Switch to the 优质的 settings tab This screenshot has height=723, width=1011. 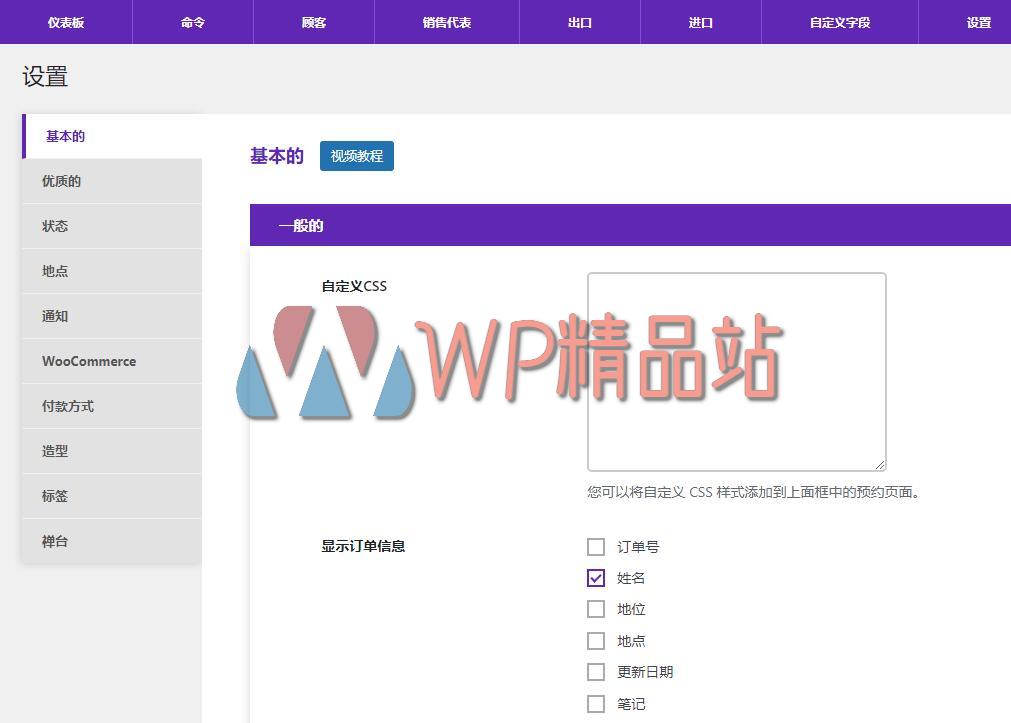coord(111,181)
